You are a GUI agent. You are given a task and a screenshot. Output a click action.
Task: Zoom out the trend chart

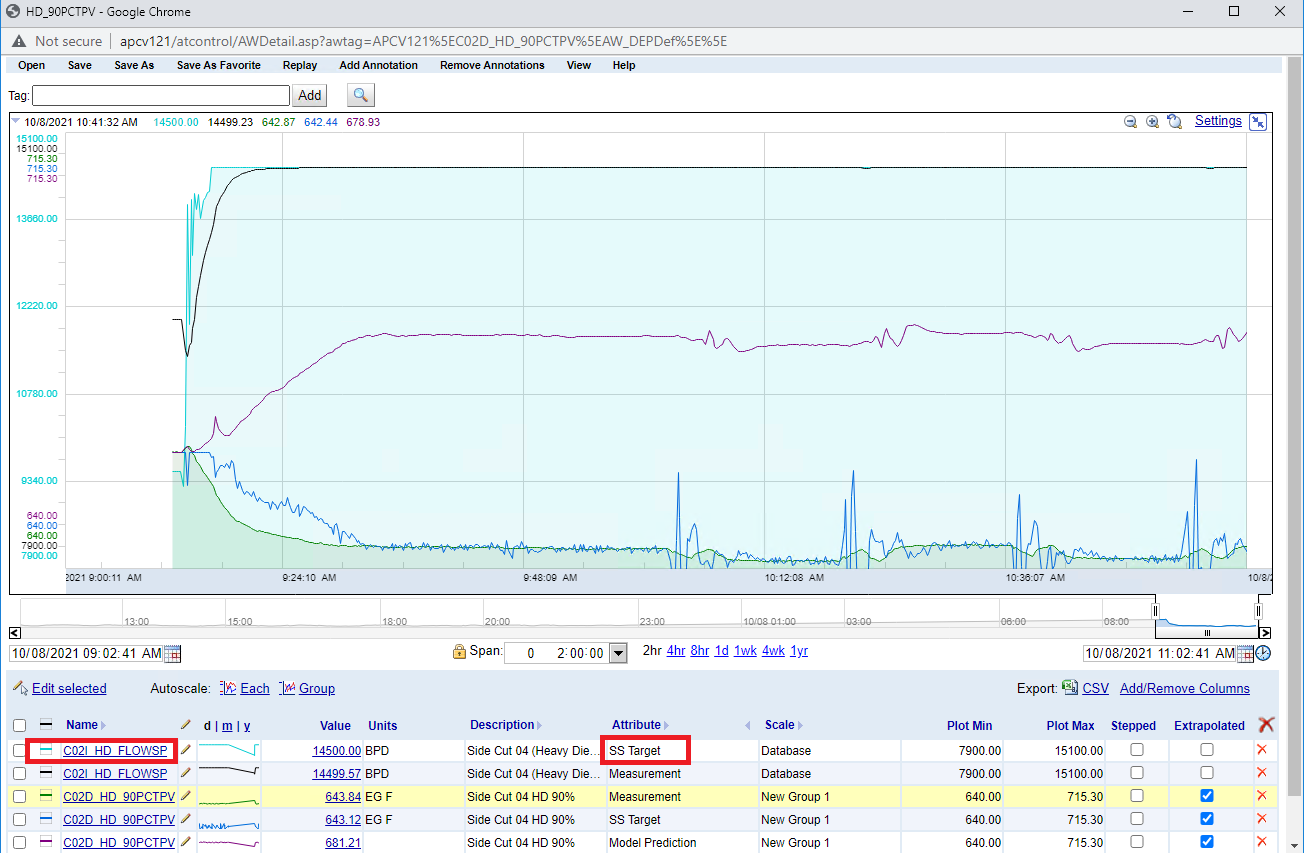point(1130,122)
